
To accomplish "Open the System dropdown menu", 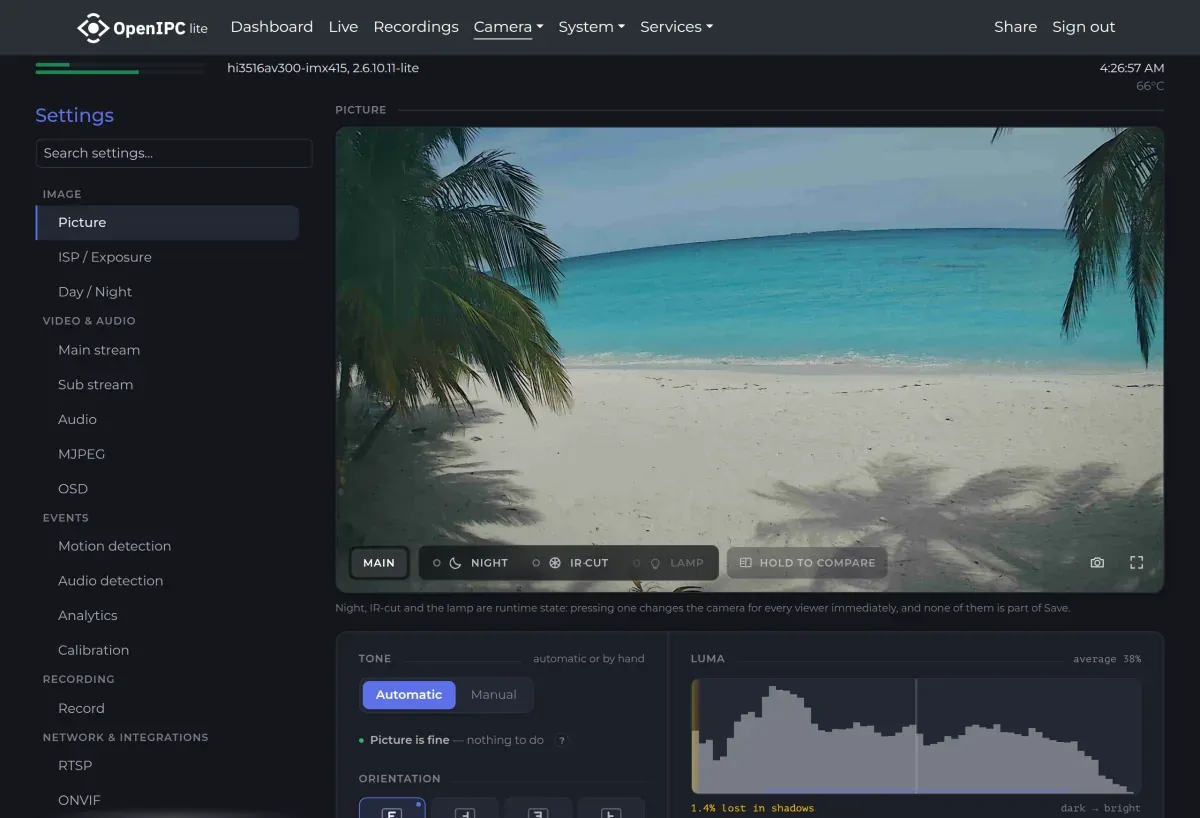I will (591, 27).
